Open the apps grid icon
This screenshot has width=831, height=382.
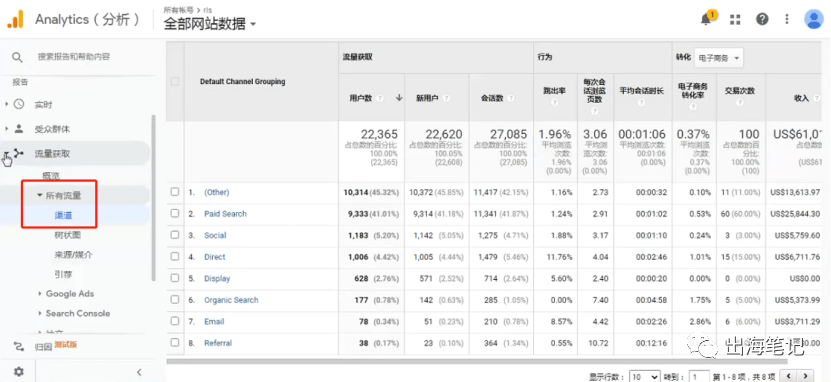click(x=735, y=20)
